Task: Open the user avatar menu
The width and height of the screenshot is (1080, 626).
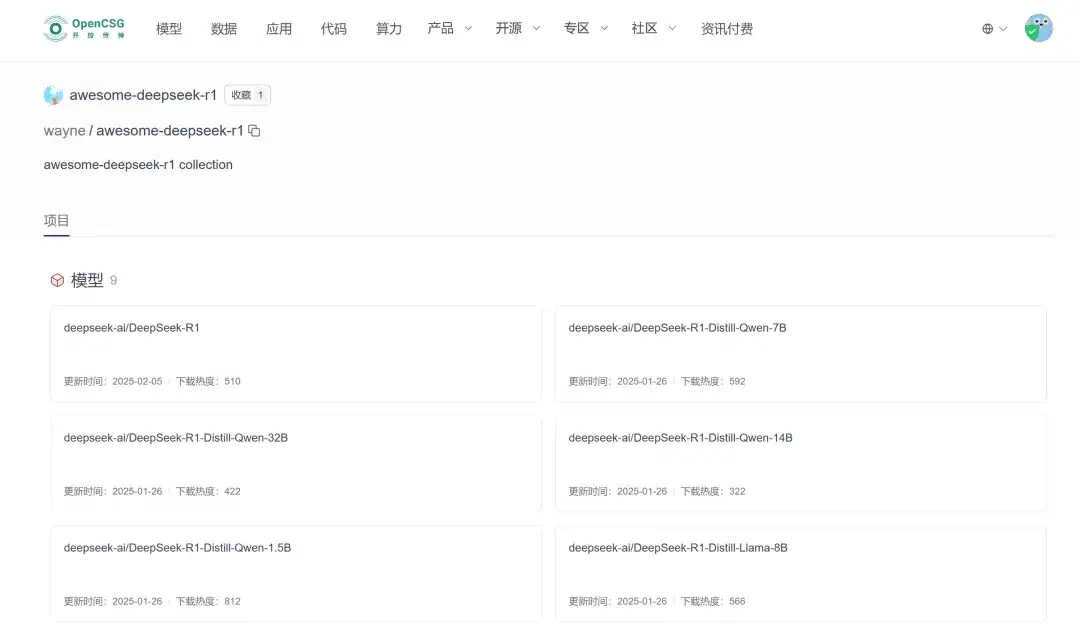Action: click(1038, 28)
